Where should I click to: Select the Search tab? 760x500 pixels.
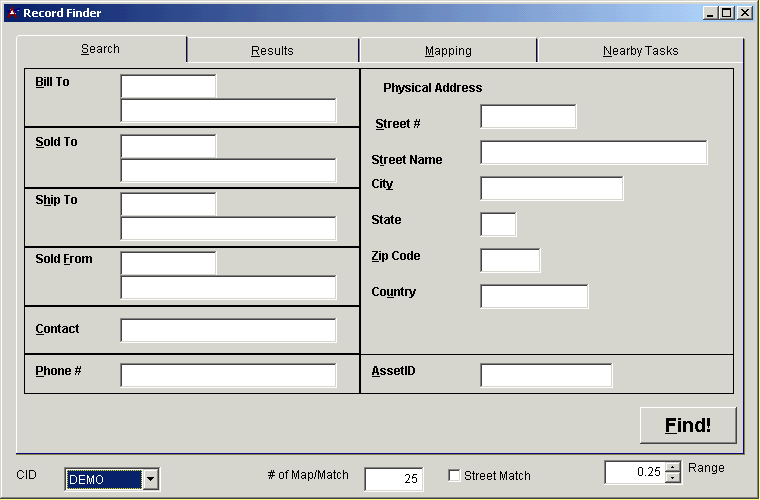click(x=100, y=49)
